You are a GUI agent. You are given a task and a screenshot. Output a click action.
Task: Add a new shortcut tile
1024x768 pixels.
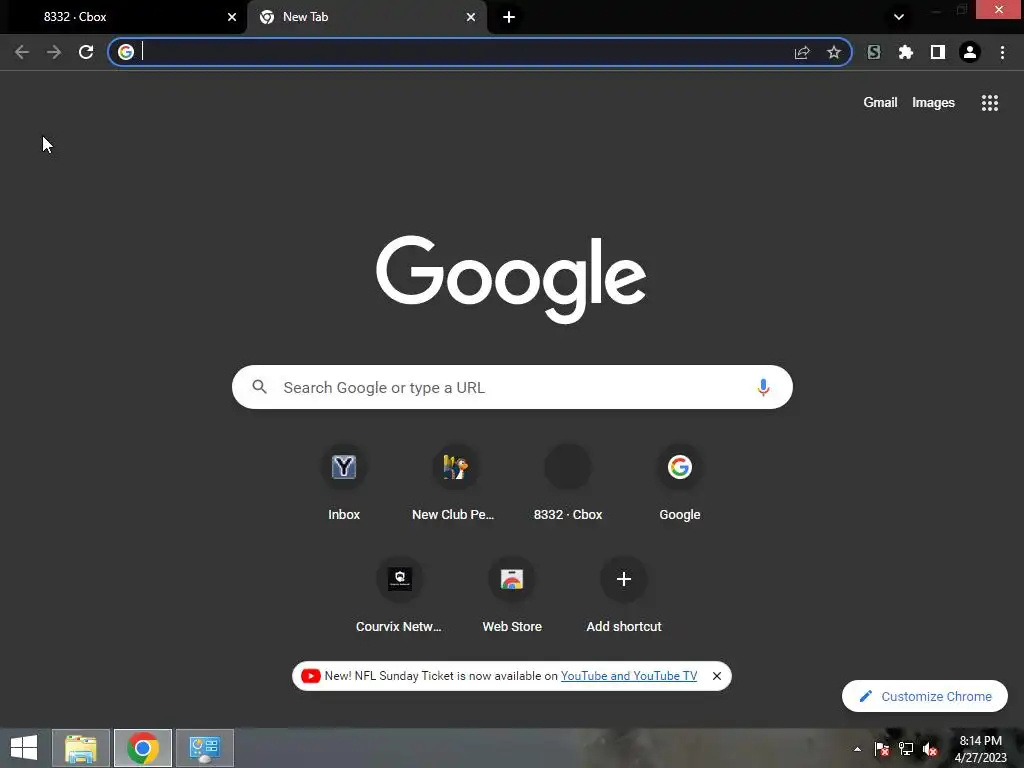[x=624, y=596]
